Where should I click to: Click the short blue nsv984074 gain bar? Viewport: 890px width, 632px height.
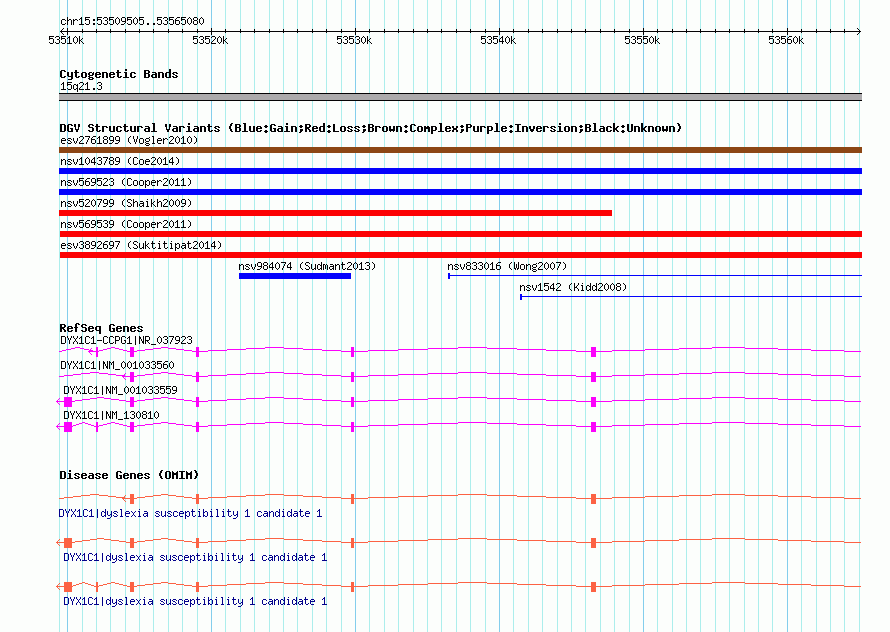(x=295, y=276)
